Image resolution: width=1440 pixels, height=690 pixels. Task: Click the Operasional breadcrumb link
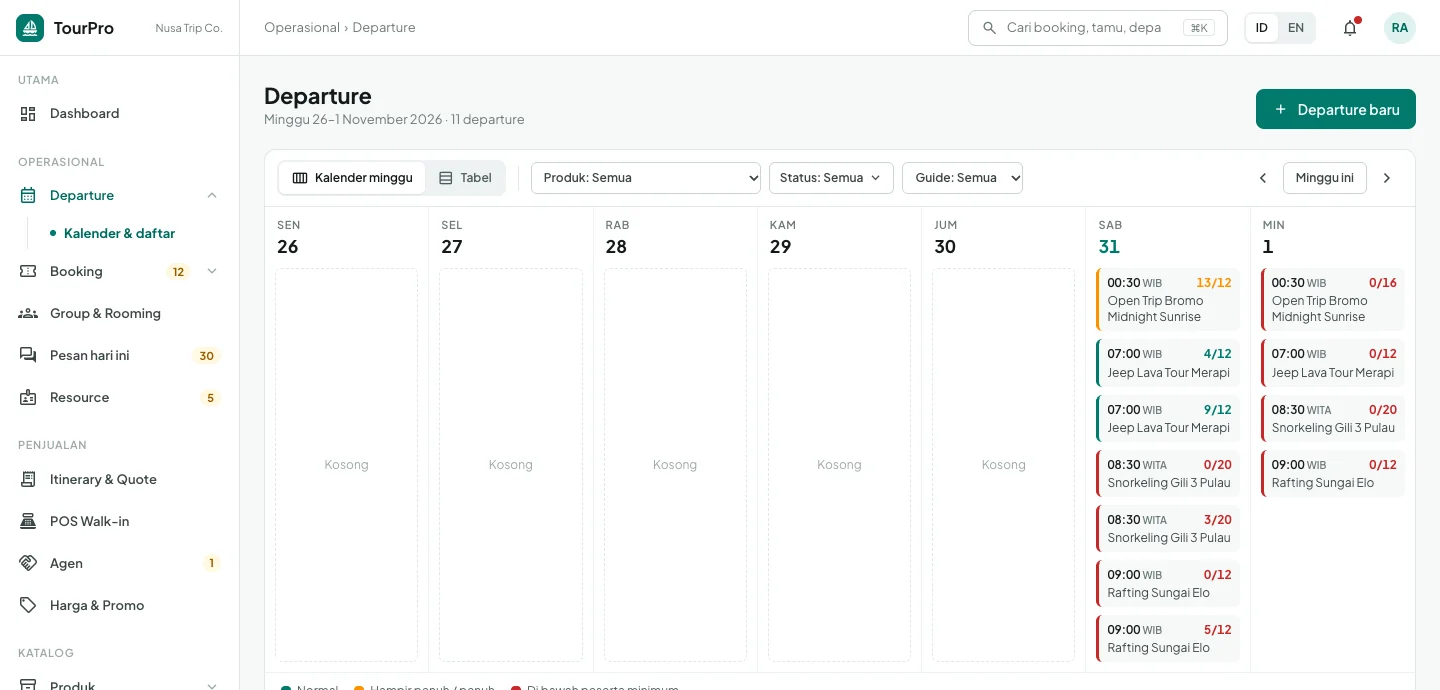[302, 28]
